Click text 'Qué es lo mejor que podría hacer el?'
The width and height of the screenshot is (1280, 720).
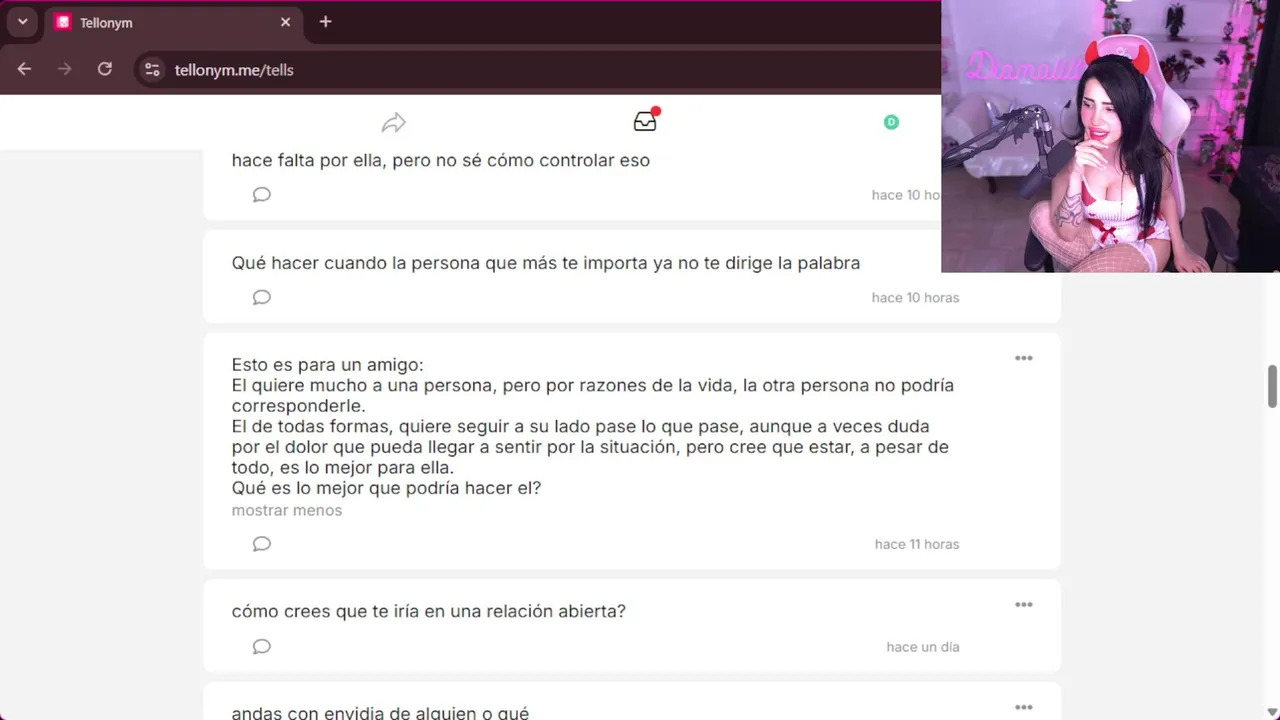386,489
